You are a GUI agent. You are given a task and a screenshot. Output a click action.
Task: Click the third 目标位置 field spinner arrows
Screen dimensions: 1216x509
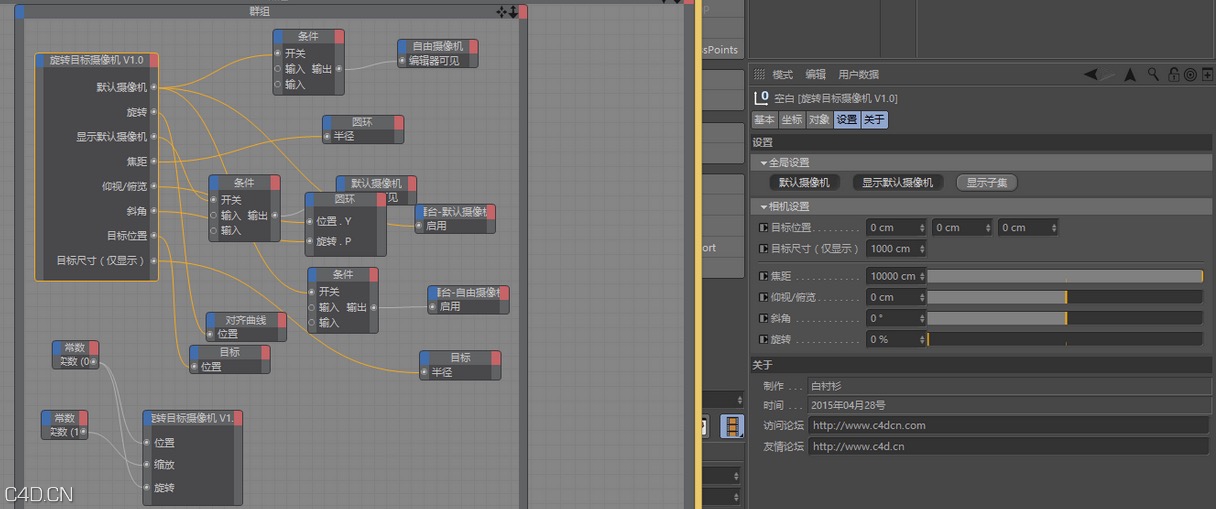tap(1054, 228)
